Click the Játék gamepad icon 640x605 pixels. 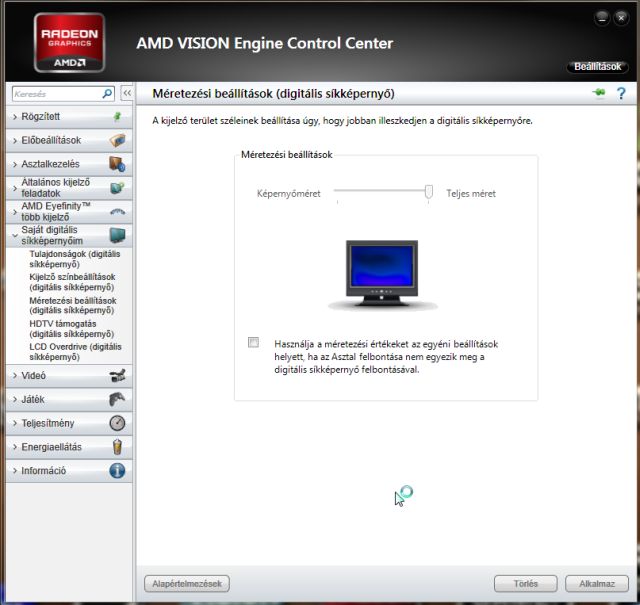pos(117,399)
